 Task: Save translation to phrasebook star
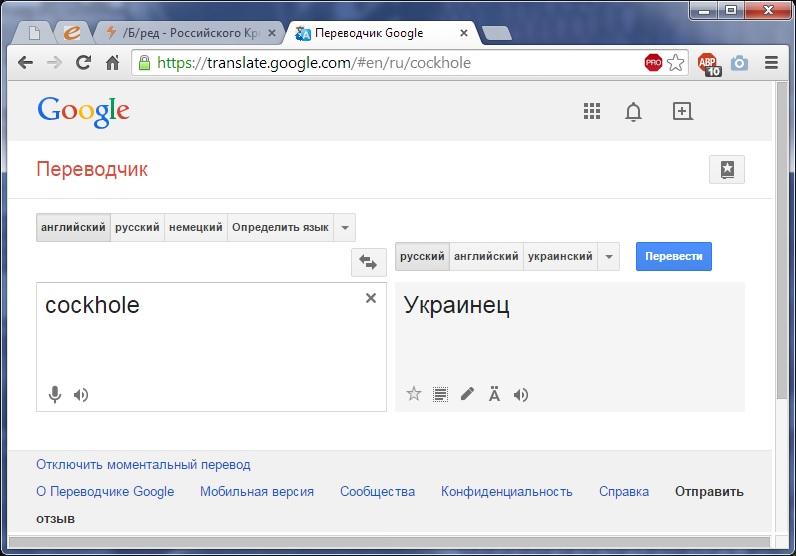[414, 394]
